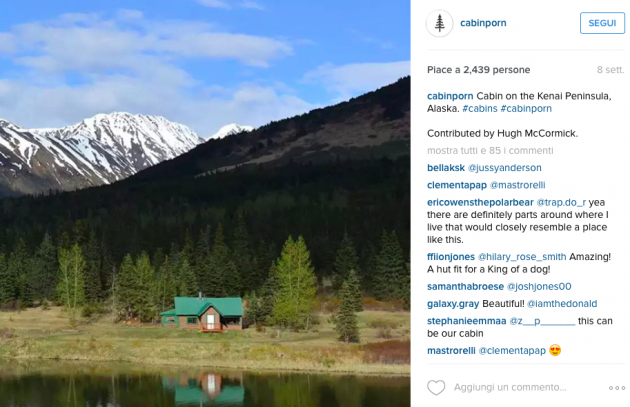Image resolution: width=630 pixels, height=407 pixels.
Task: Click the cabin photo with the green roof
Action: pyautogui.click(x=205, y=203)
